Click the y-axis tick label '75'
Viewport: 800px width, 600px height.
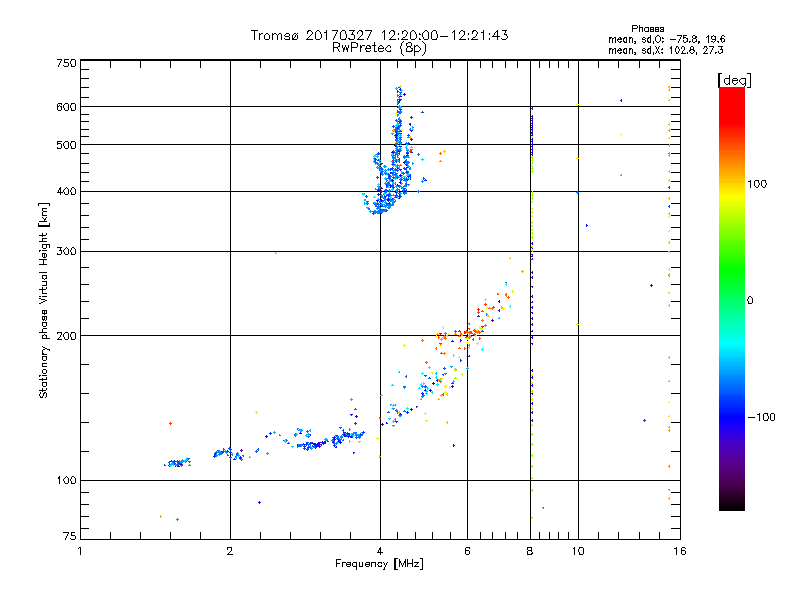tap(70, 536)
